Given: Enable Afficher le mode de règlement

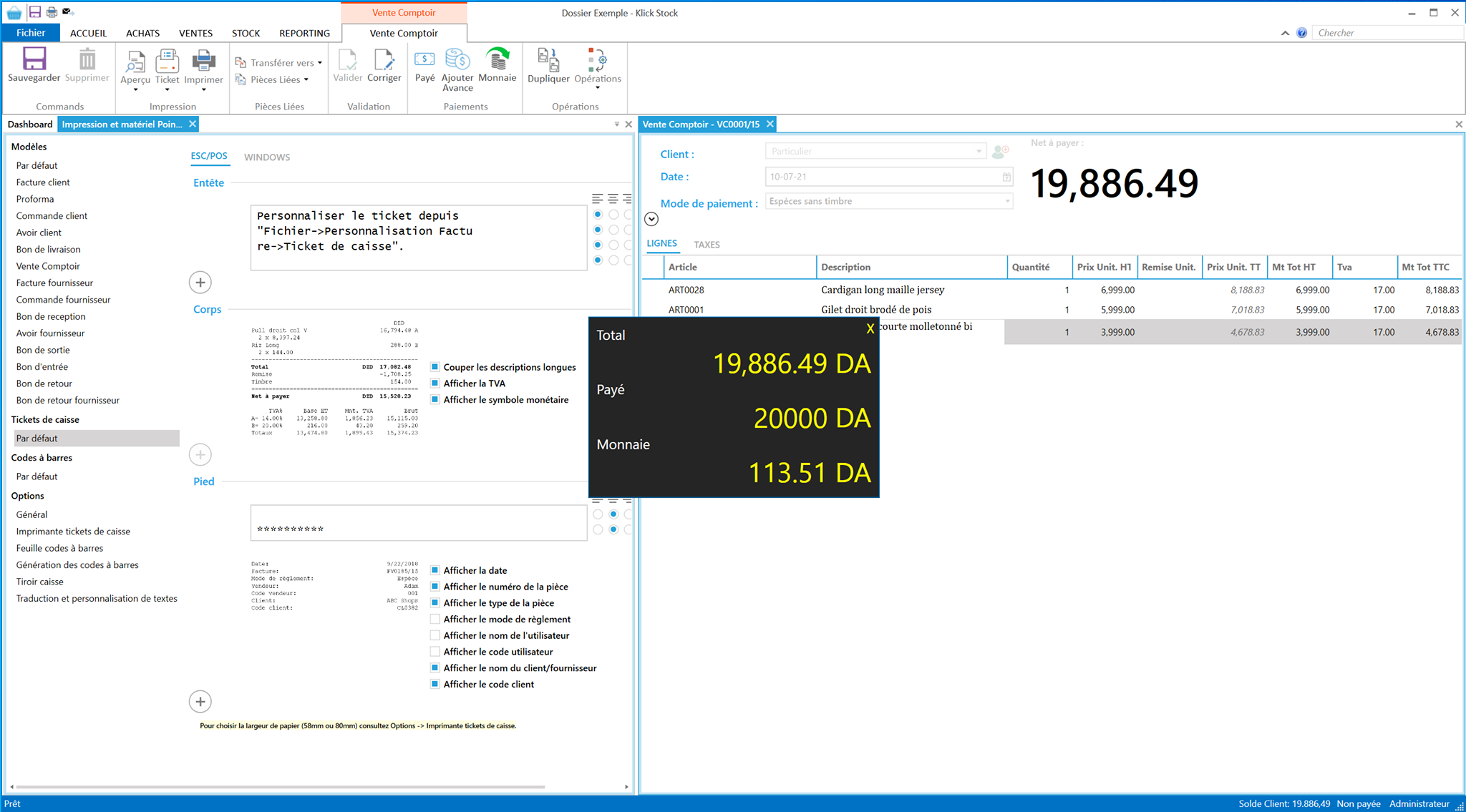Looking at the screenshot, I should (435, 620).
